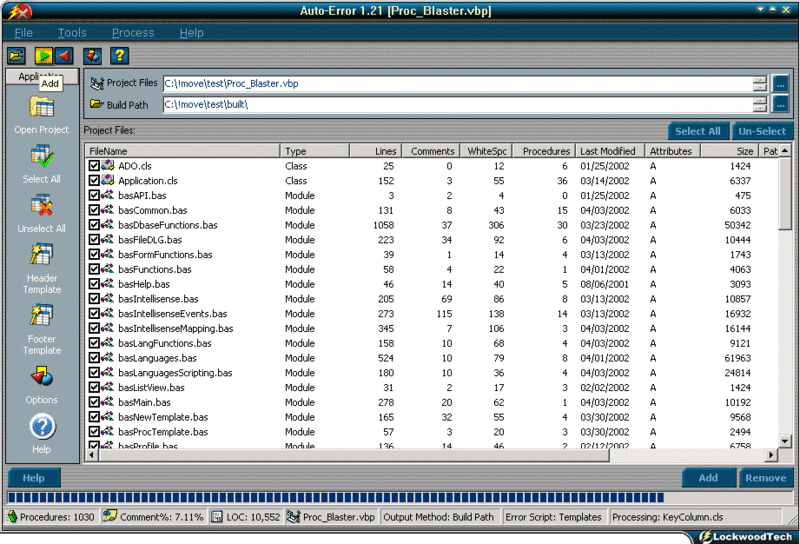The height and width of the screenshot is (544, 800).
Task: Click the file list scroll up arrow
Action: [785, 151]
